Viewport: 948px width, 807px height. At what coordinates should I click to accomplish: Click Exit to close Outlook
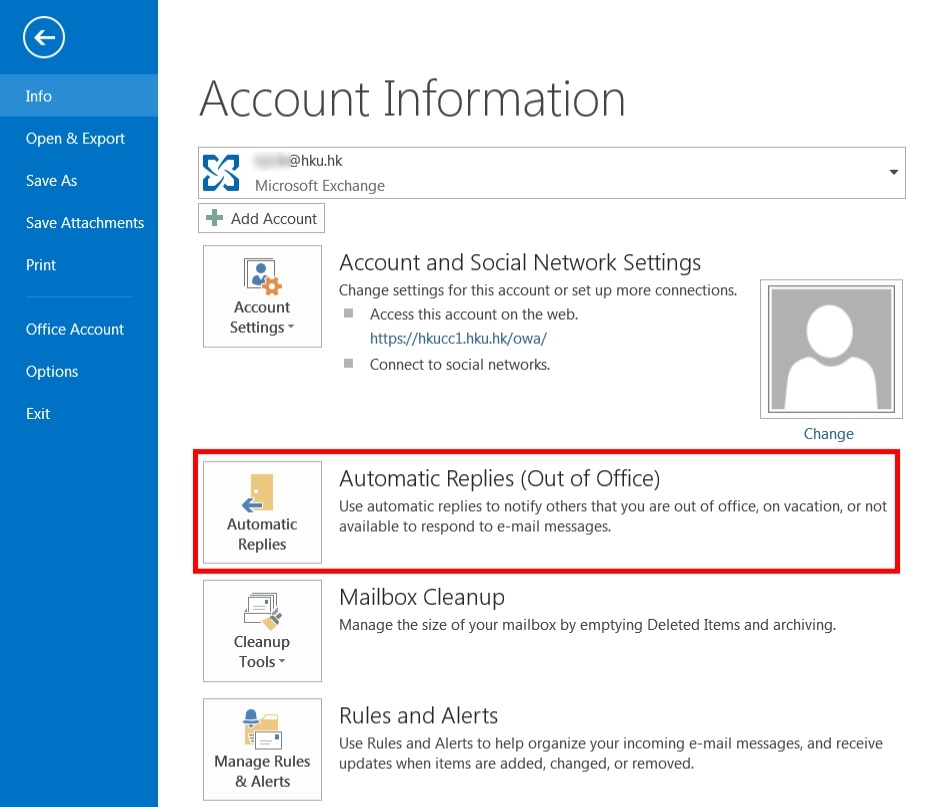[37, 413]
